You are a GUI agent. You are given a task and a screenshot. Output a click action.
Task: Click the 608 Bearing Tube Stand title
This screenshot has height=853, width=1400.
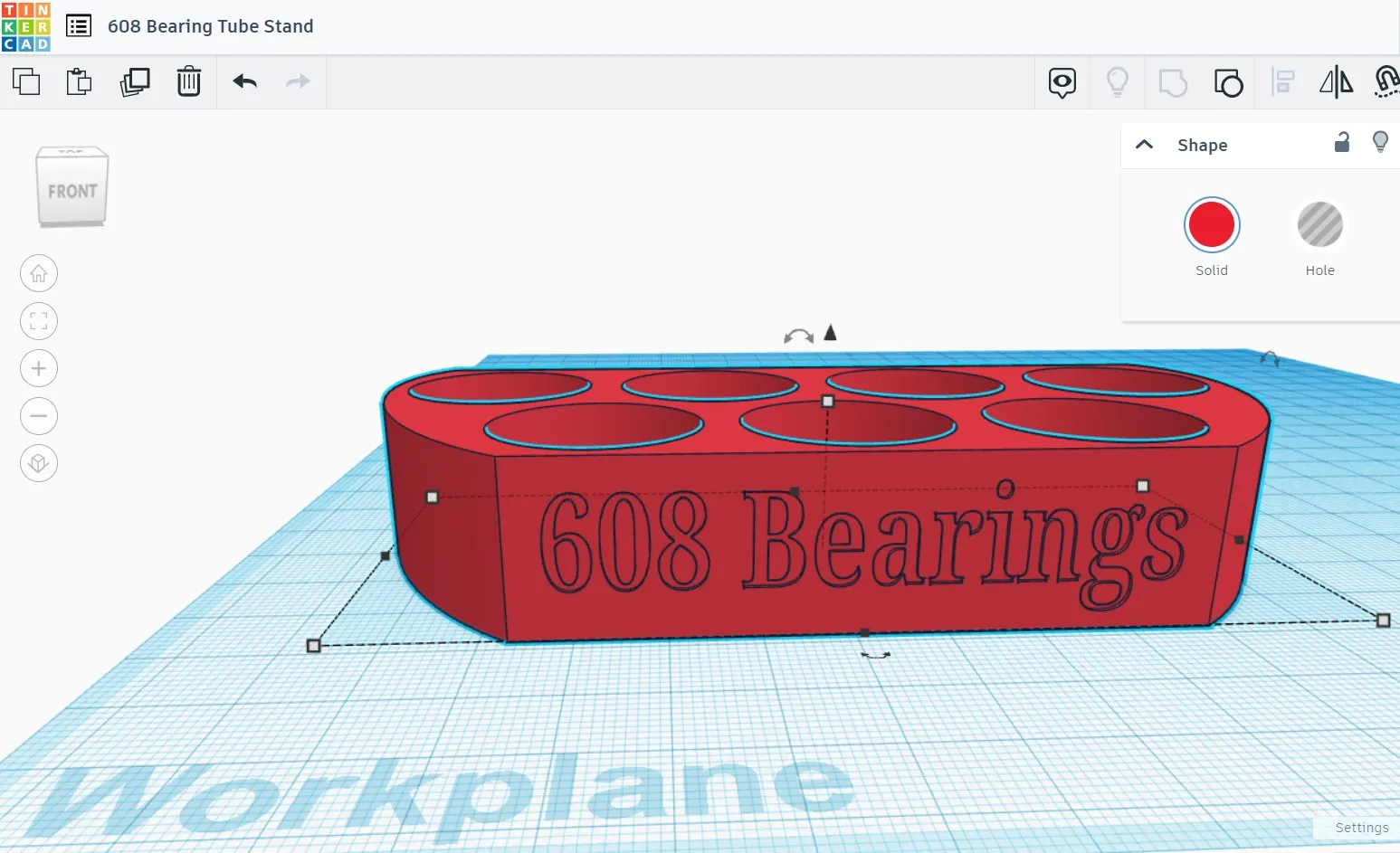tap(210, 26)
